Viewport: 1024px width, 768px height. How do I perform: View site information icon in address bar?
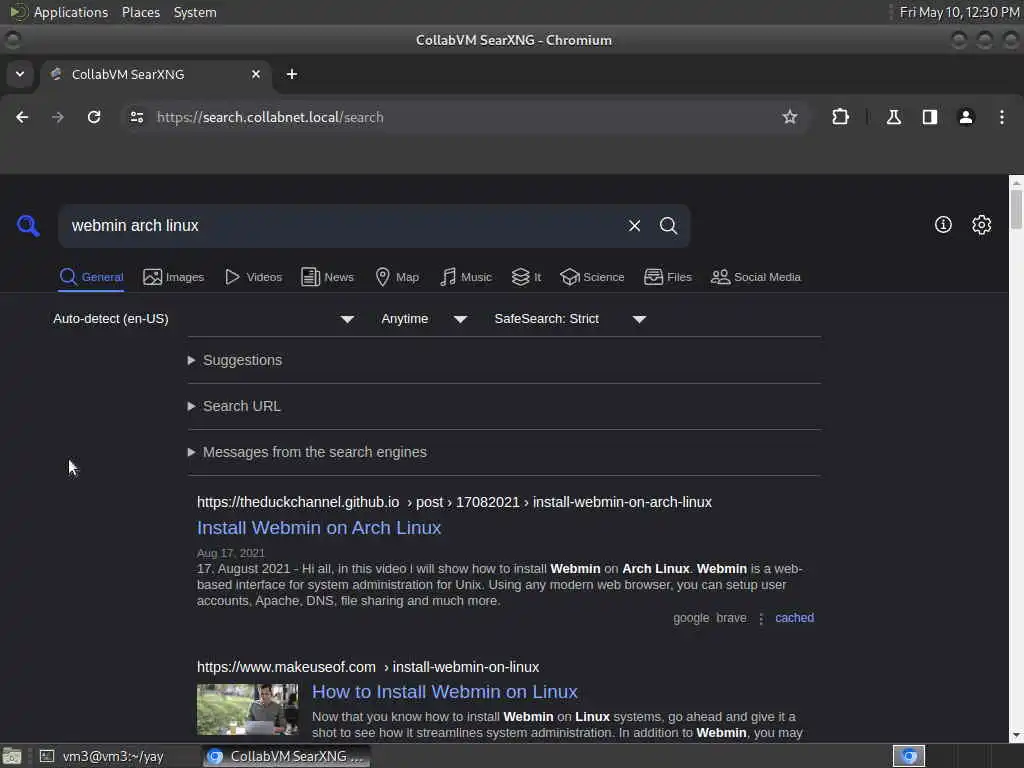point(136,117)
